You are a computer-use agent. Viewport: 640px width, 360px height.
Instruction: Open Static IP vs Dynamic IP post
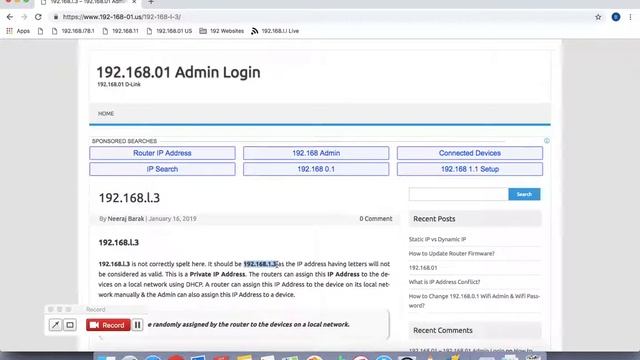pos(437,239)
